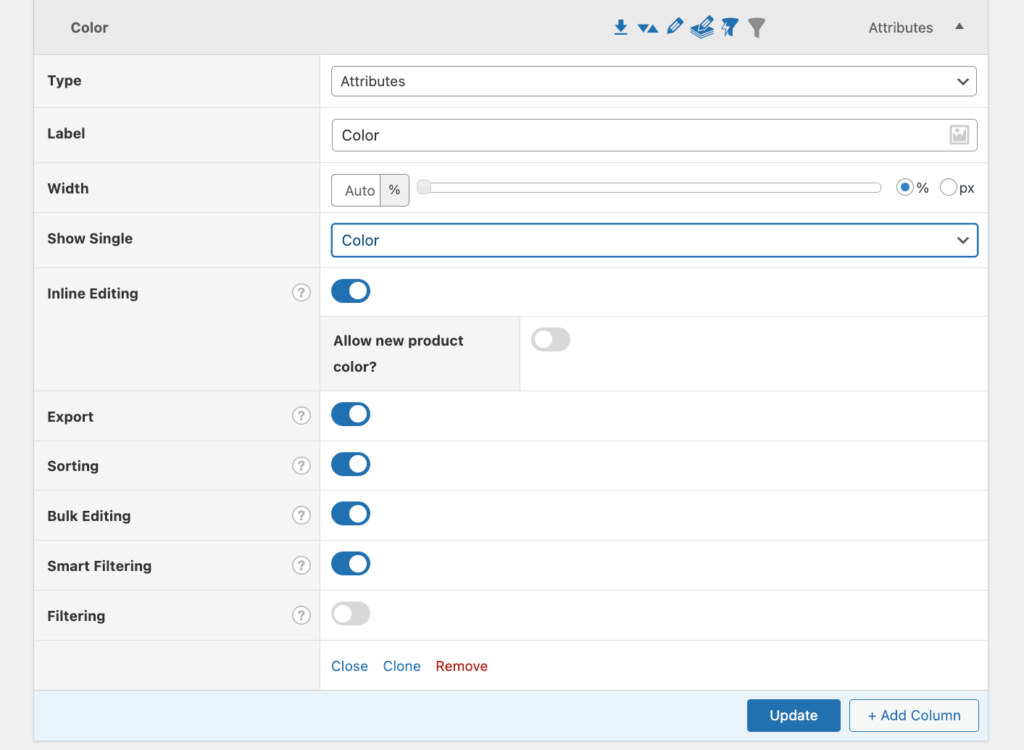Screen dimensions: 1024x750
Task: Click the Width slider handle
Action: tap(424, 188)
